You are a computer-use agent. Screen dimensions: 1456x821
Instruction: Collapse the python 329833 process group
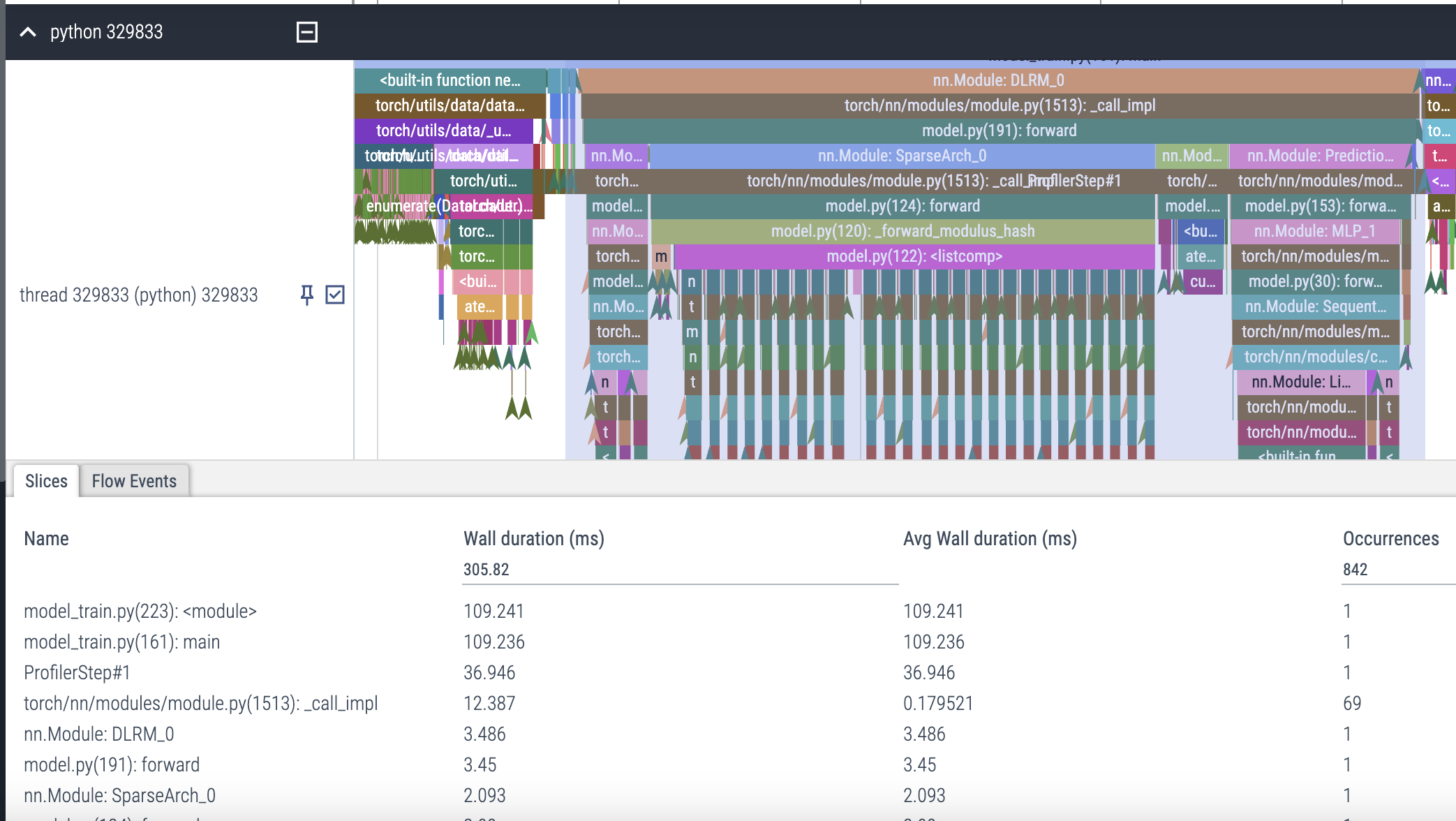coord(28,32)
